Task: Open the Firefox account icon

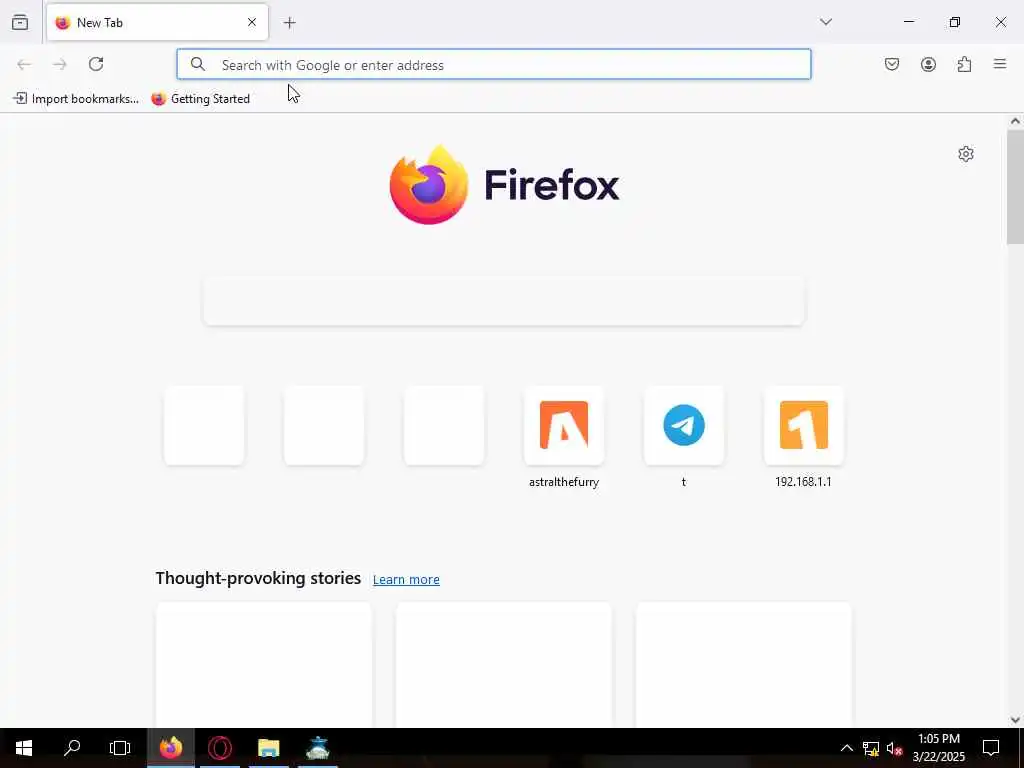Action: pos(928,64)
